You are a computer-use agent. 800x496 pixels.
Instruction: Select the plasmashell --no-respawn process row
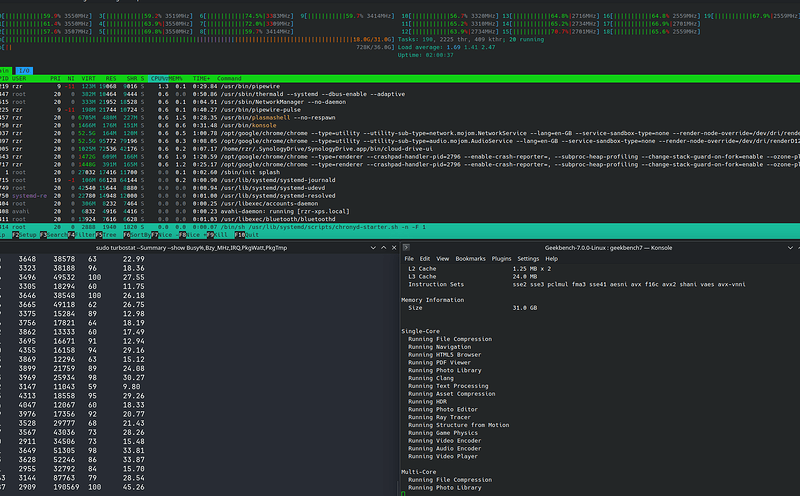coord(400,117)
